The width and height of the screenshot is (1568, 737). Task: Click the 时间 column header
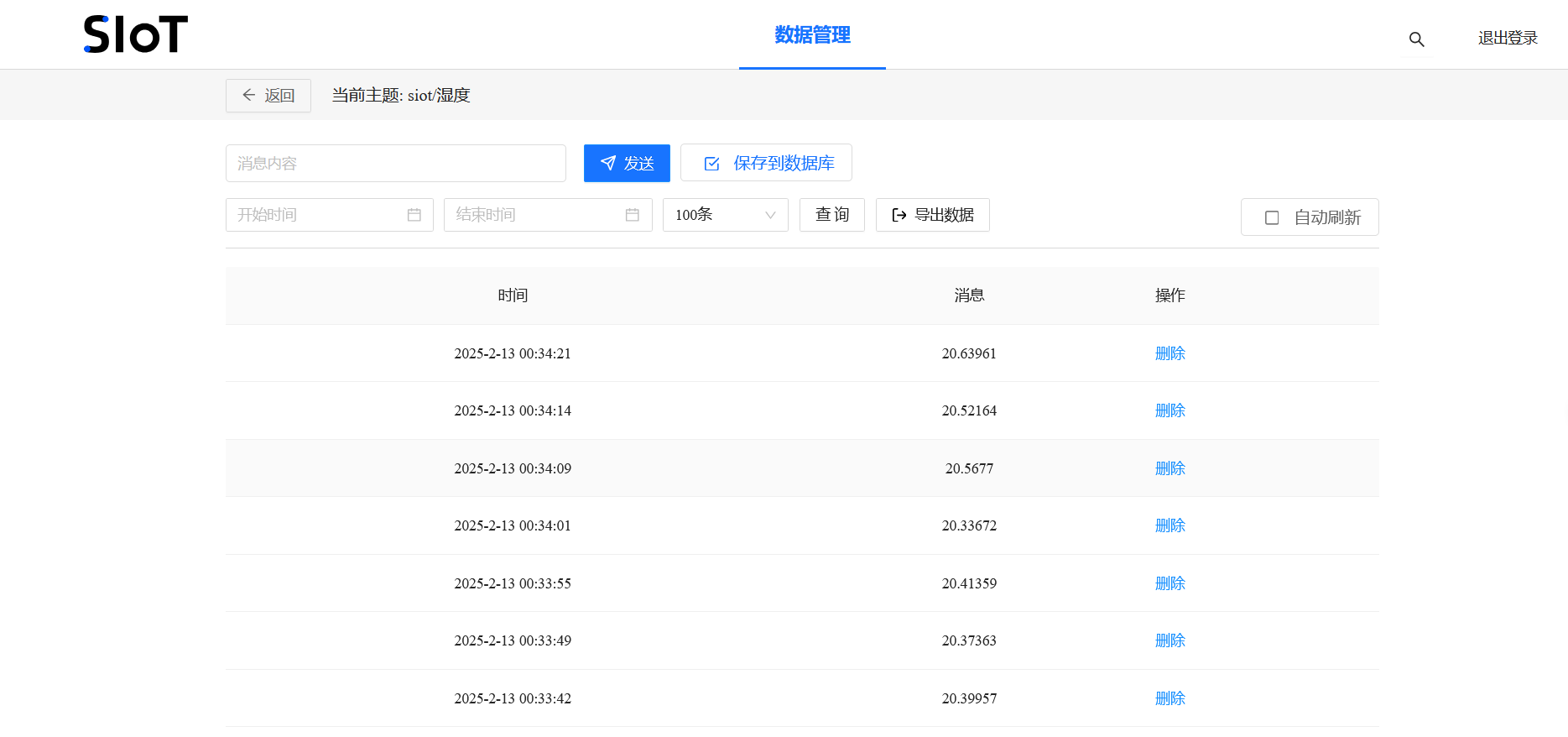(513, 295)
